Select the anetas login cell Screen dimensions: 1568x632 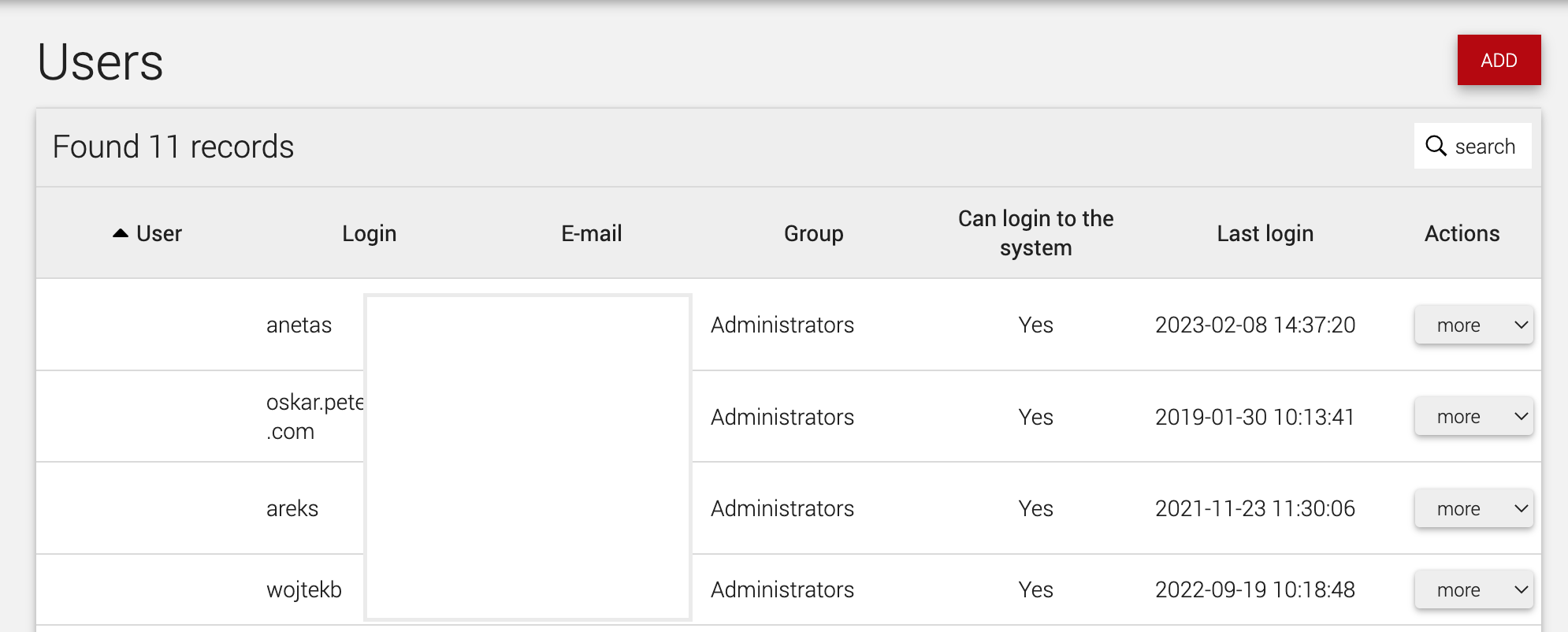point(299,325)
